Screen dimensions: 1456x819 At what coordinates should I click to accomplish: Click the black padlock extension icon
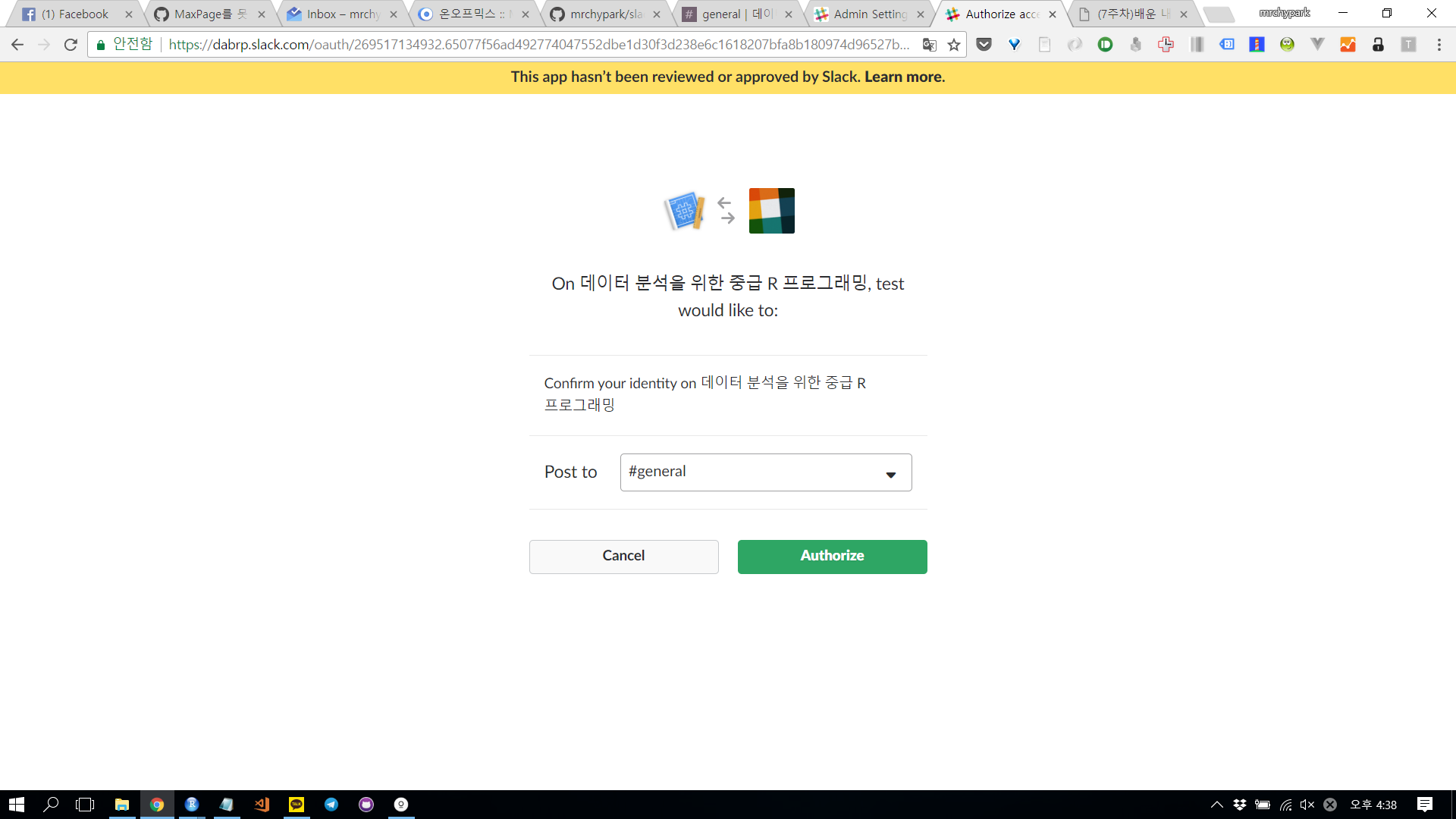tap(1378, 45)
